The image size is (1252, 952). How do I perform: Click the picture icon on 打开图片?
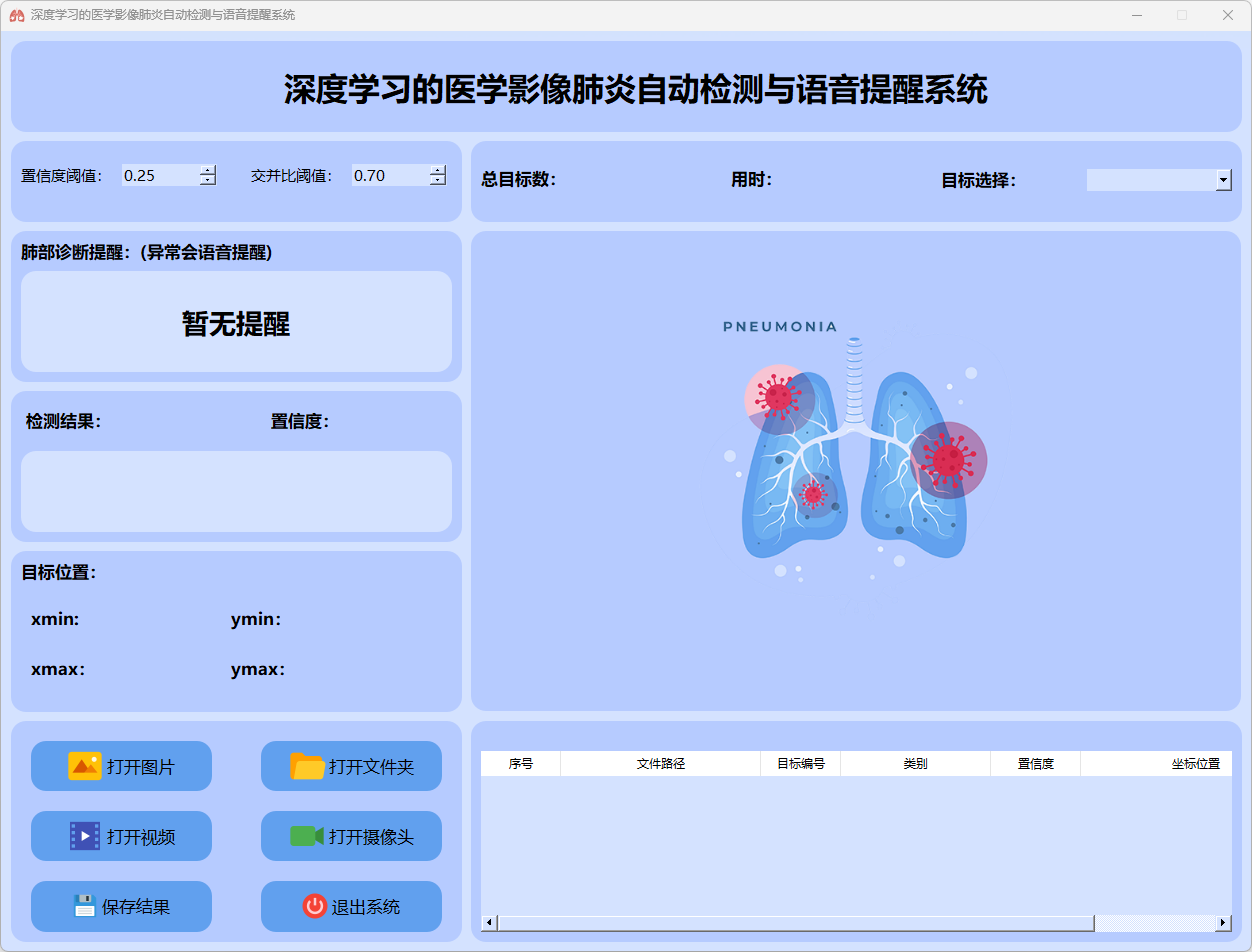tap(85, 766)
